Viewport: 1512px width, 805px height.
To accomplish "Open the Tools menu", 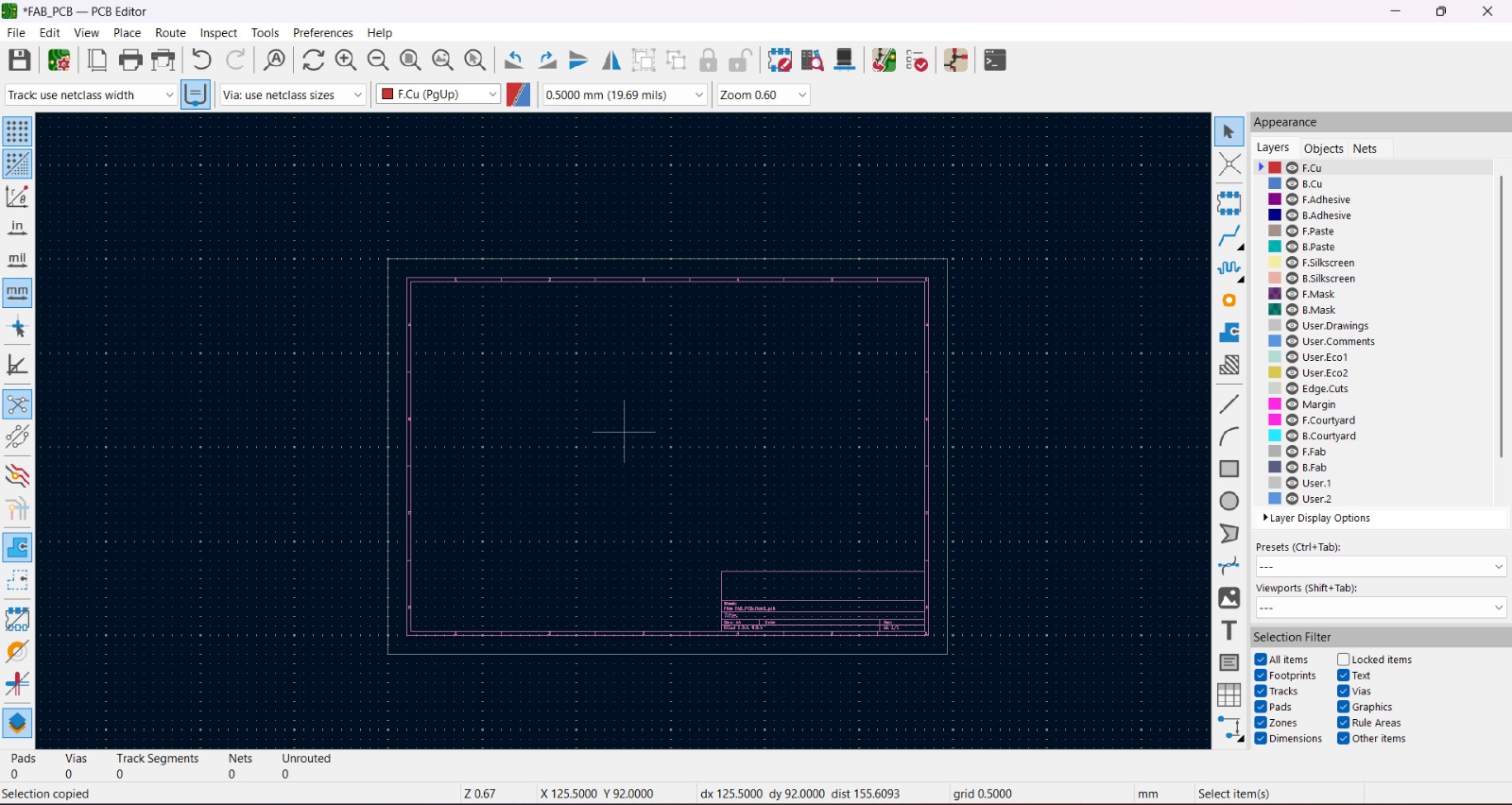I will click(x=265, y=32).
